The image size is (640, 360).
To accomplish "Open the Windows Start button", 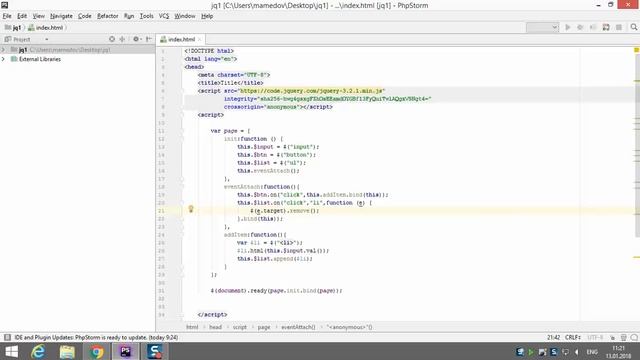I will [11, 351].
